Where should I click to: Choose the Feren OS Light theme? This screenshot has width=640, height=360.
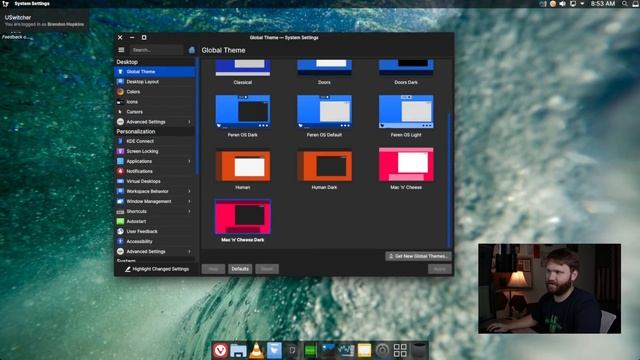click(406, 112)
